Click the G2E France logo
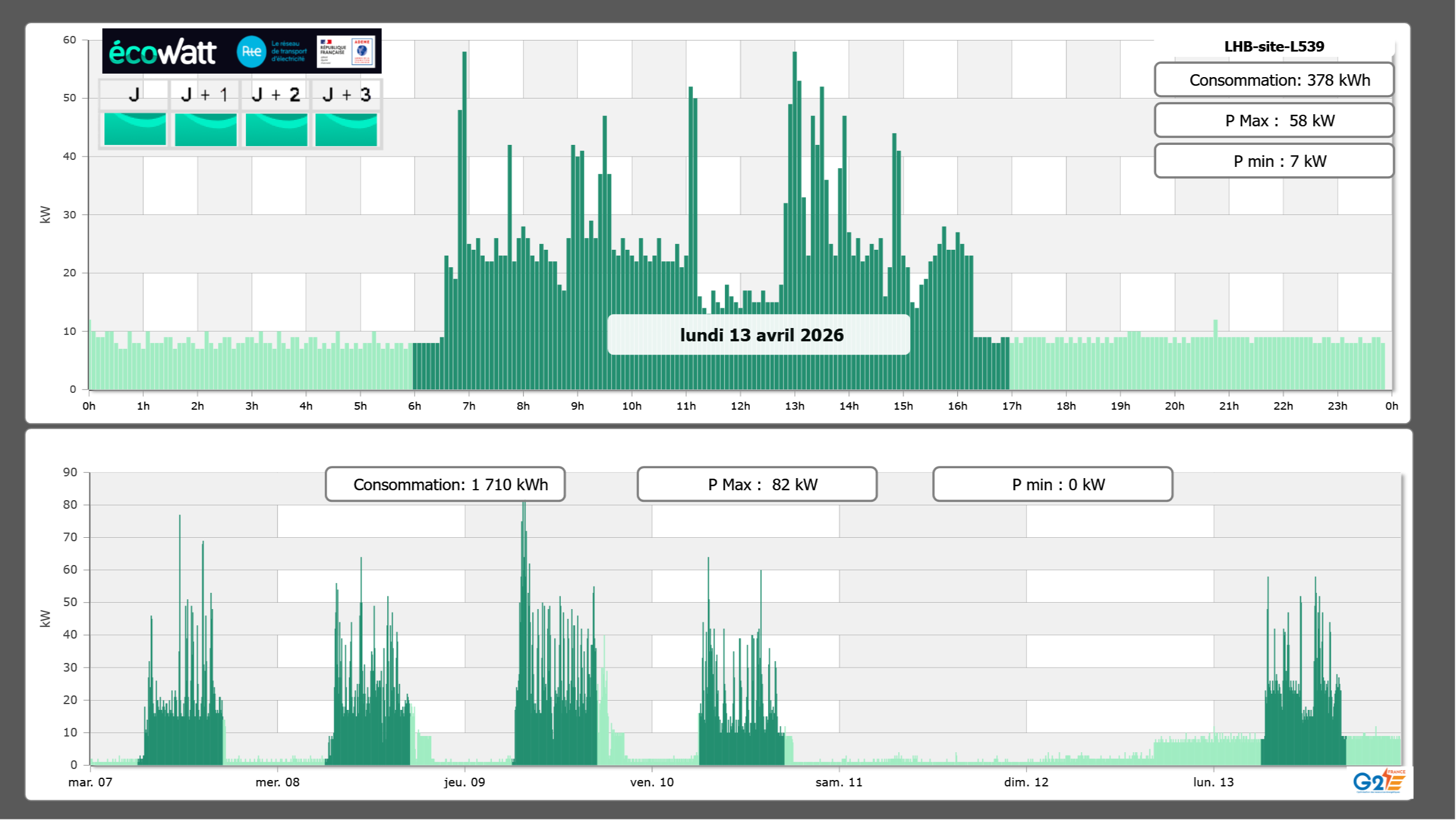Screen dimensions: 1456x820 pos(1378,781)
